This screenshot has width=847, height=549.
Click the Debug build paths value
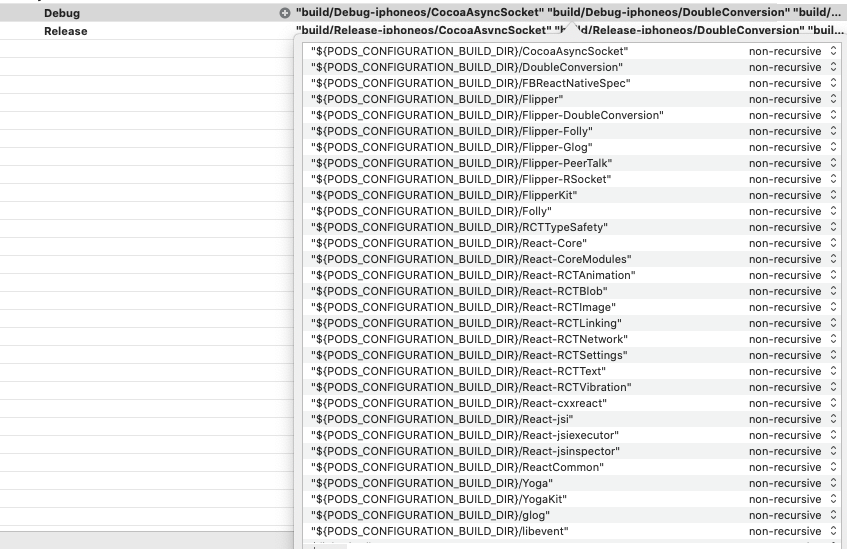coord(568,12)
